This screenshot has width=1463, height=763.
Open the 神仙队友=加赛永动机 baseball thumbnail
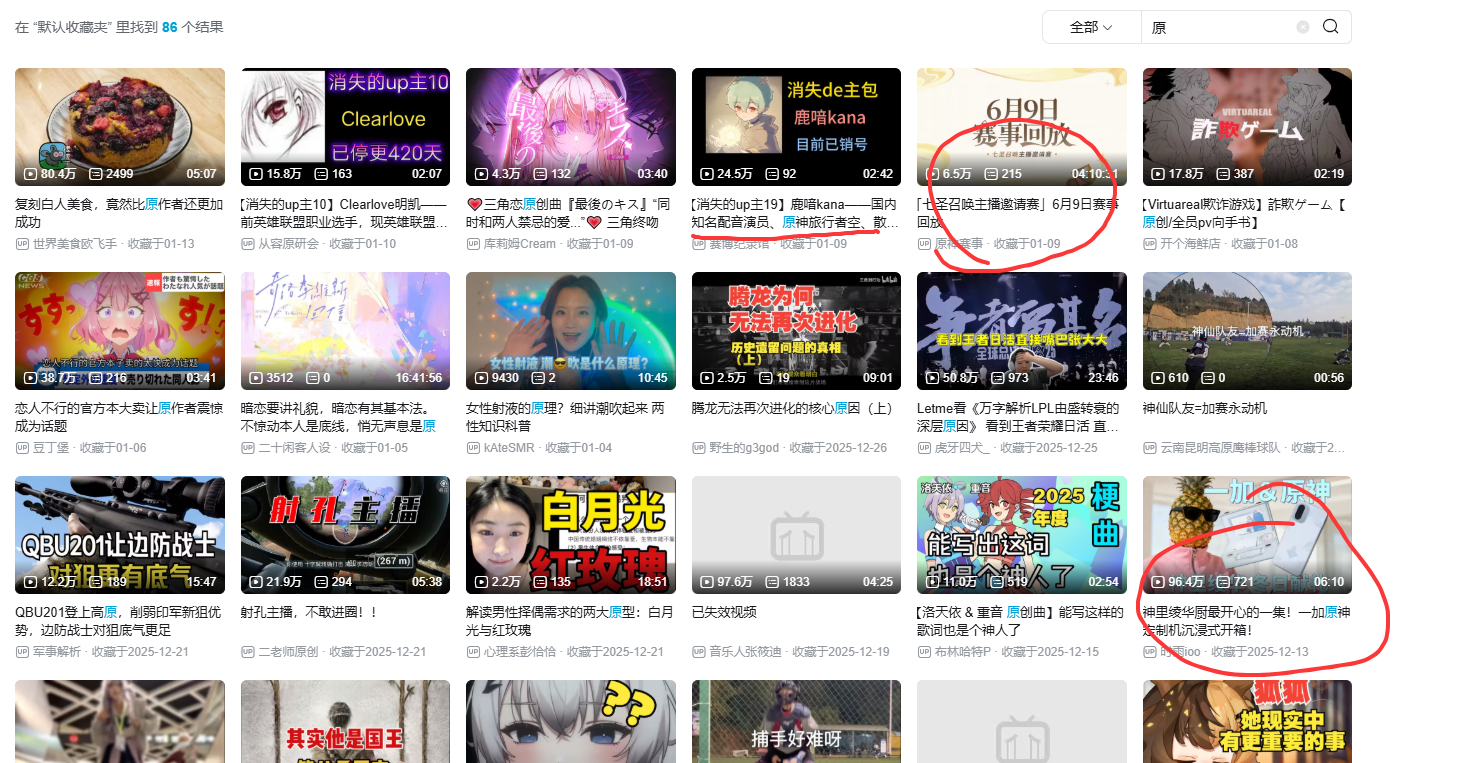pos(1247,330)
